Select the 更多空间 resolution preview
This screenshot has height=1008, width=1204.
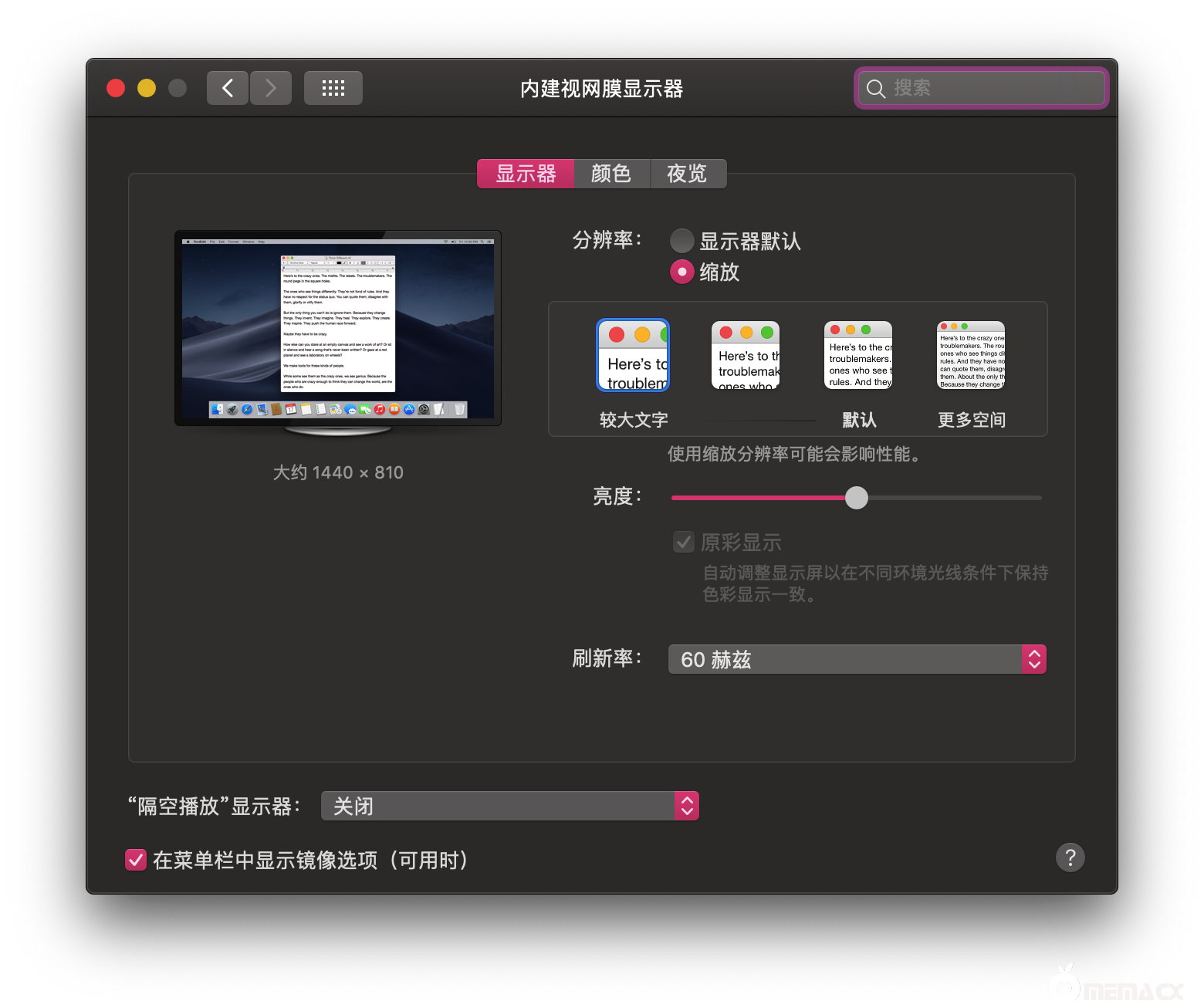tap(970, 355)
